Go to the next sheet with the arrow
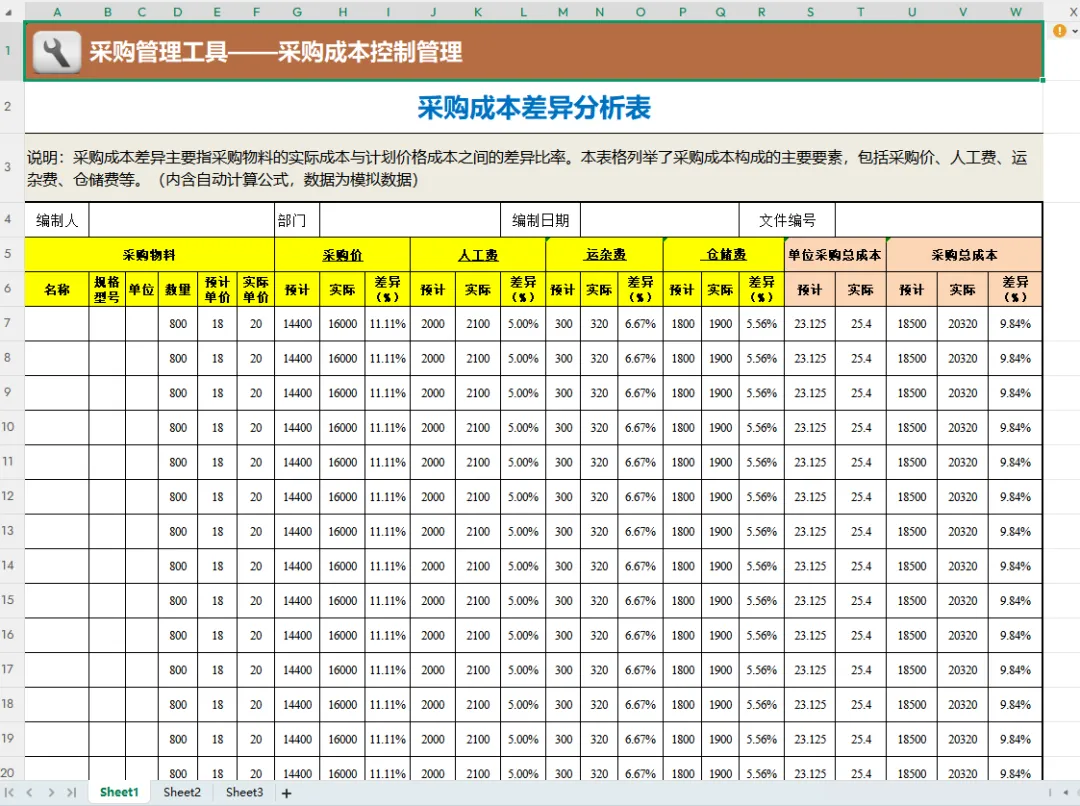The height and width of the screenshot is (806, 1080). 51,793
